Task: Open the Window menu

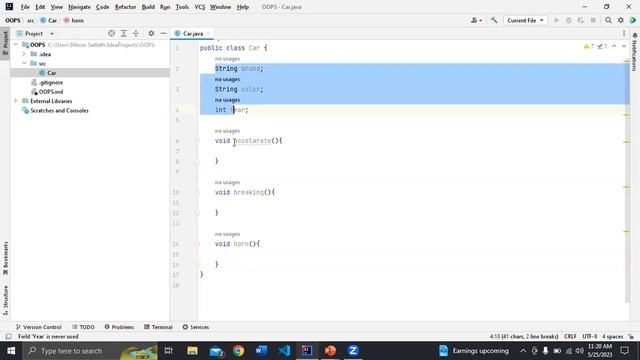Action: point(220,7)
